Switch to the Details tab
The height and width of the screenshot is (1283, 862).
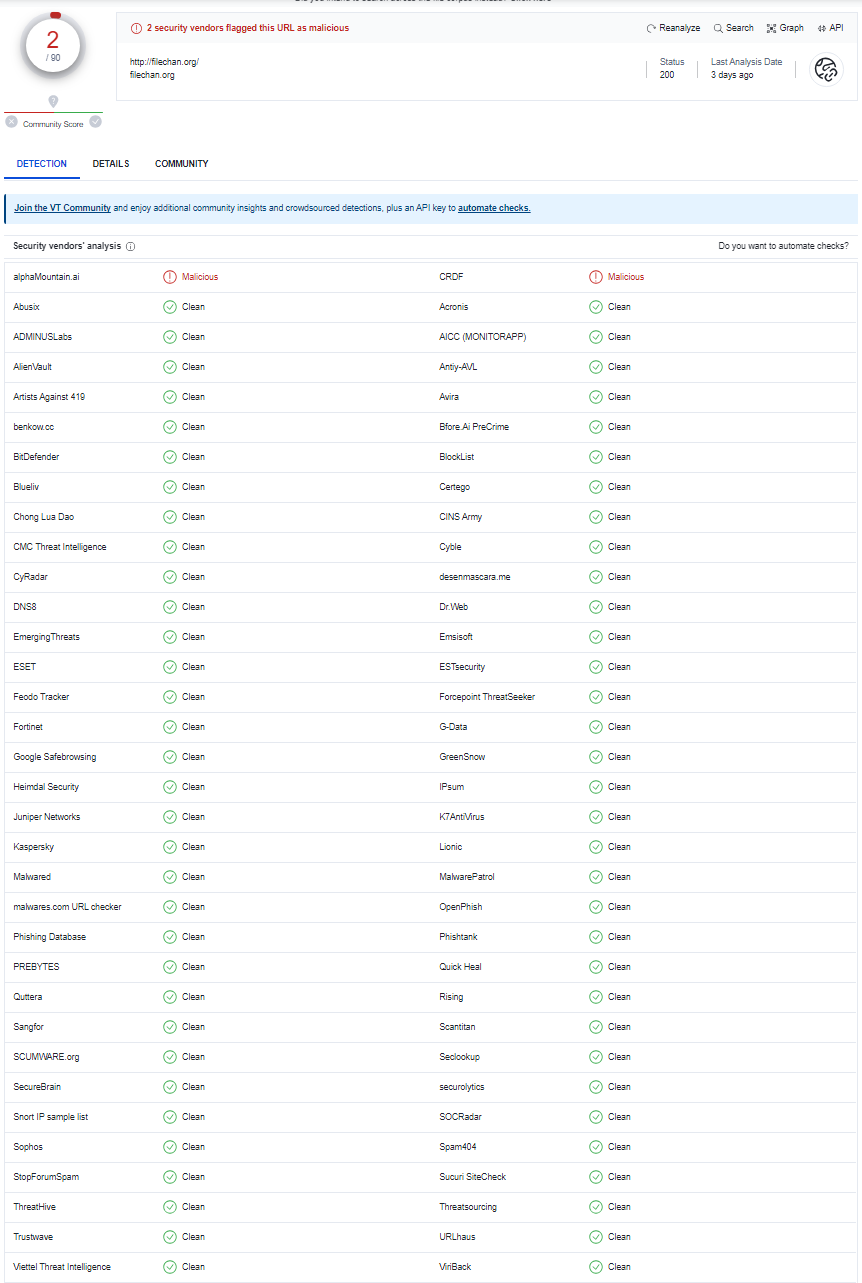click(x=111, y=164)
